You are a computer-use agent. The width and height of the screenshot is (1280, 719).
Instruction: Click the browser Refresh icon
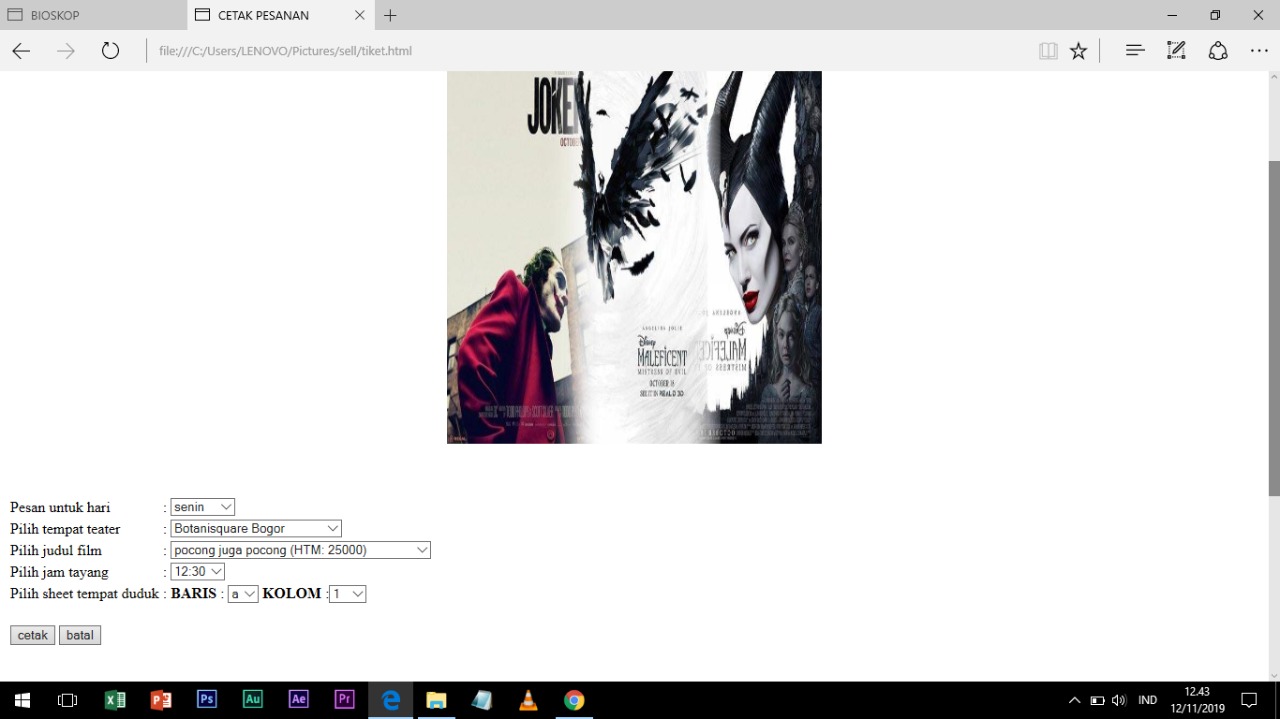[x=110, y=51]
